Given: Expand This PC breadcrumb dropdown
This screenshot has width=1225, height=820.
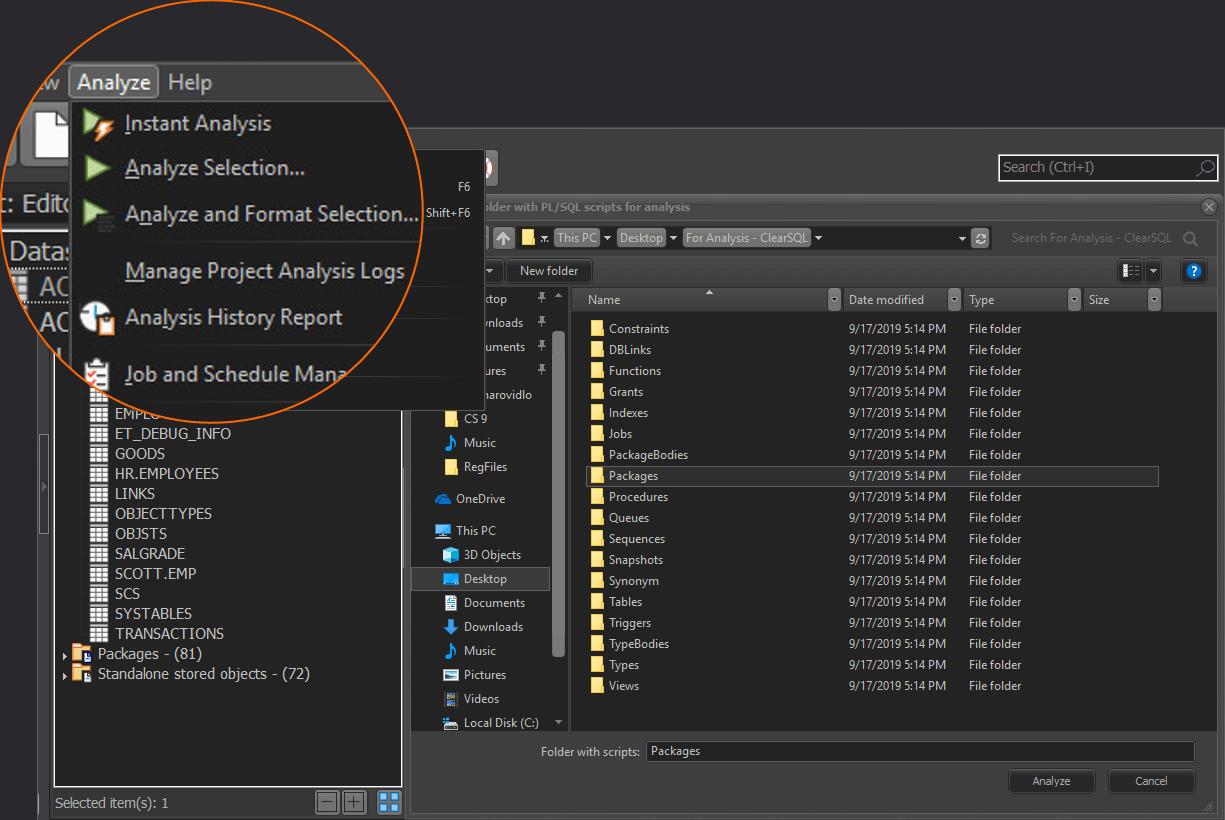Looking at the screenshot, I should coord(607,238).
